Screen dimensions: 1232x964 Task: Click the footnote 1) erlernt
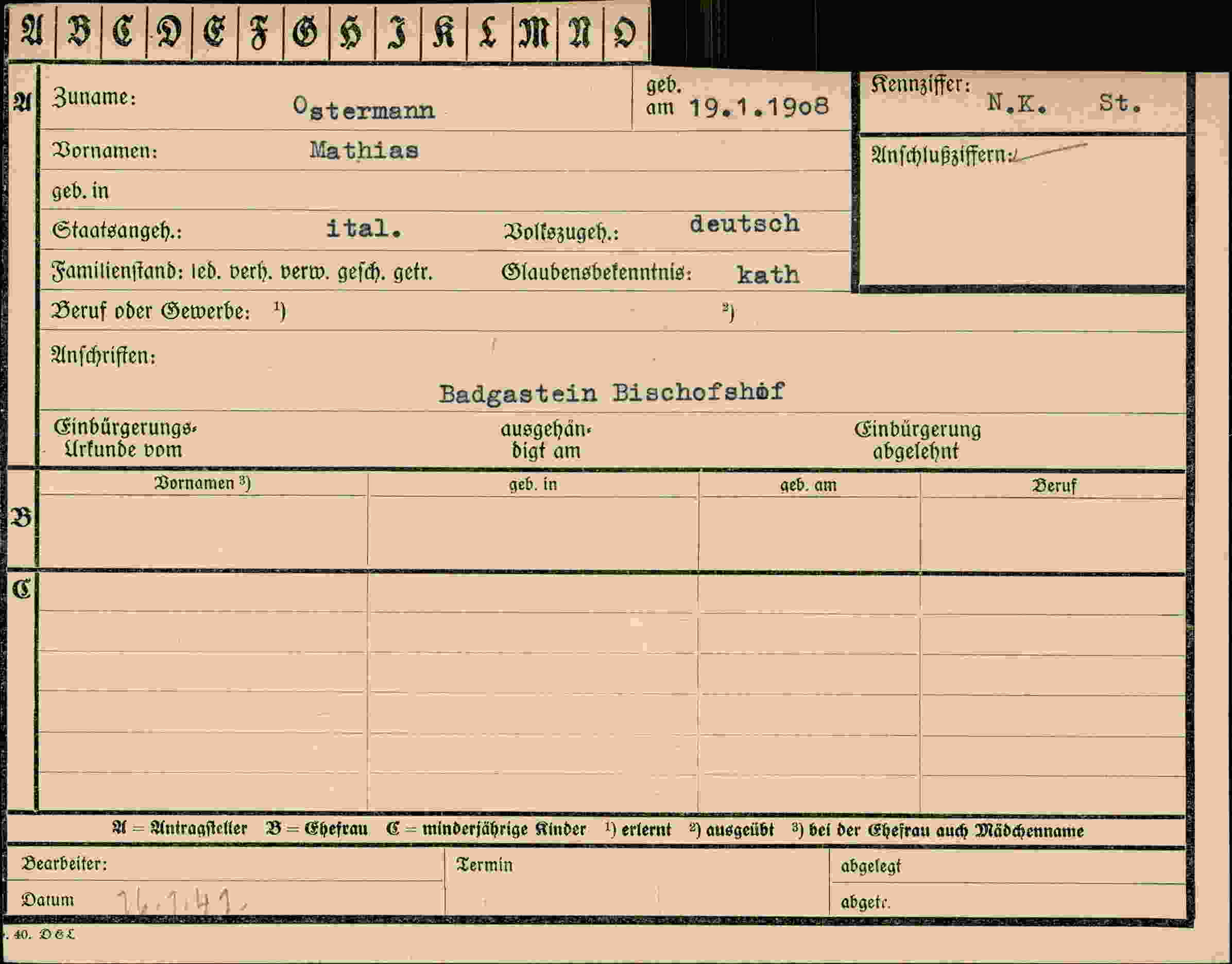click(638, 830)
